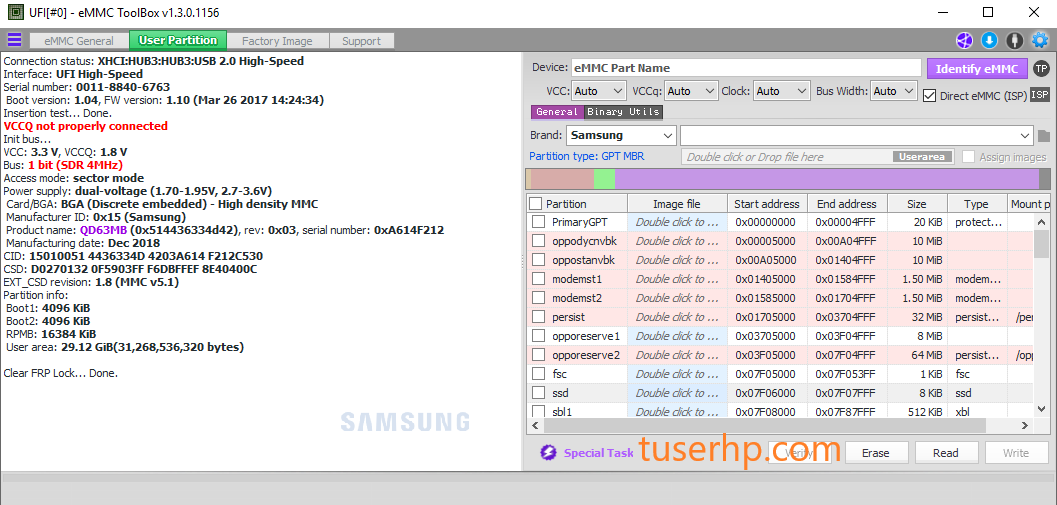Viewport: 1057px width, 505px height.
Task: Select the User Partition tab
Action: coord(178,40)
